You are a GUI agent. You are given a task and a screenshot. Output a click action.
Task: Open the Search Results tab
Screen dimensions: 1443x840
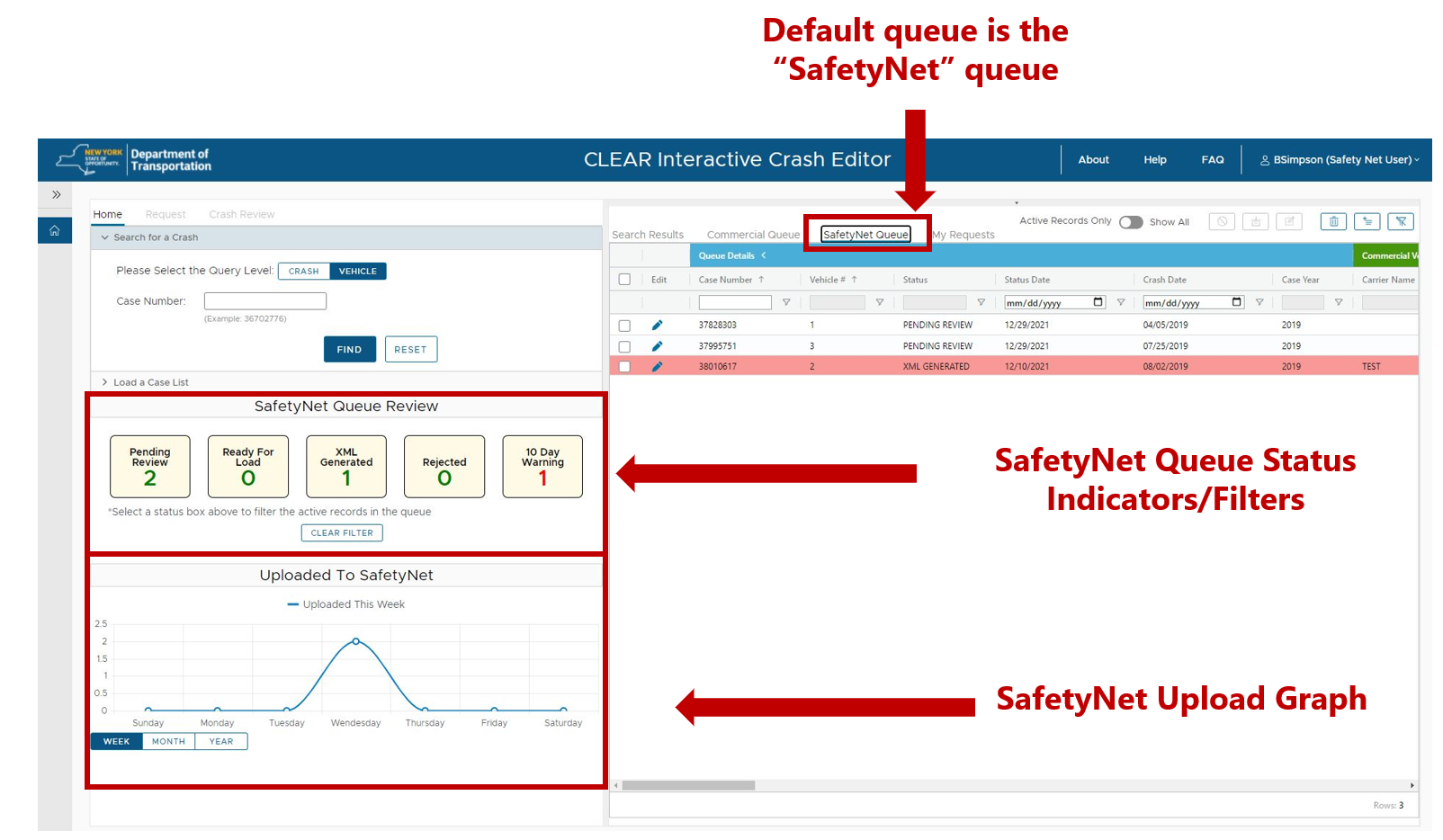[x=648, y=235]
